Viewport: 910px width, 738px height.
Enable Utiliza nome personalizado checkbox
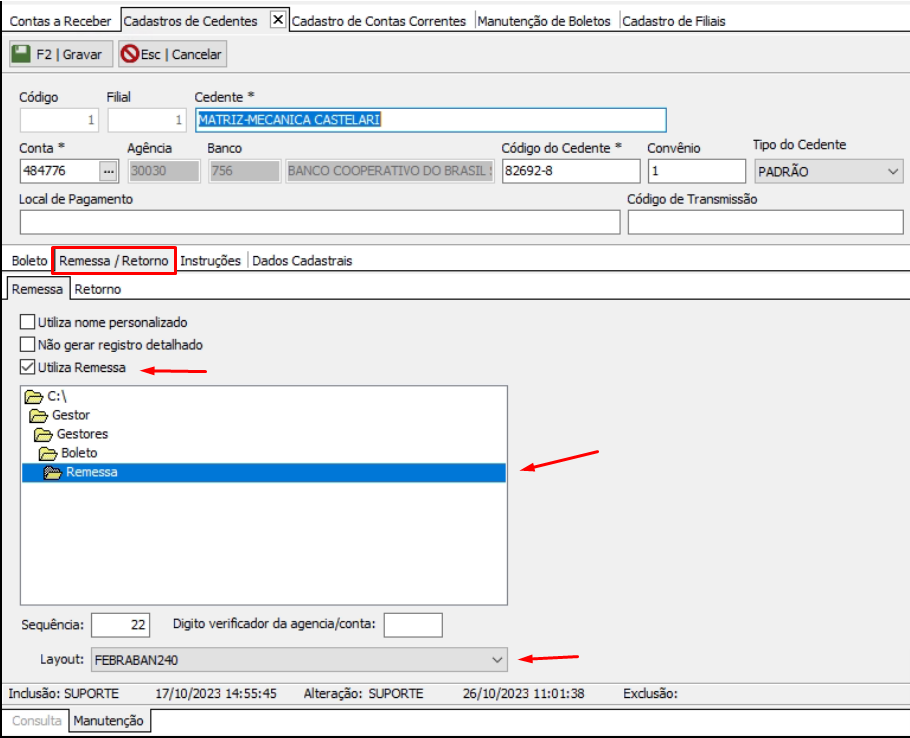coord(28,323)
